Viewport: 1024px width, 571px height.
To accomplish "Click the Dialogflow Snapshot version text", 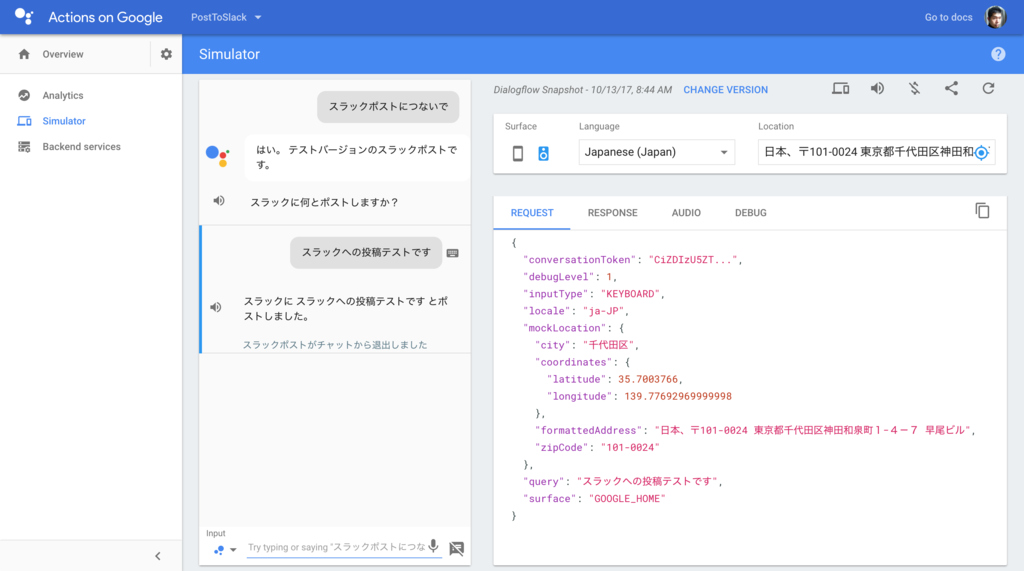I will tap(583, 90).
